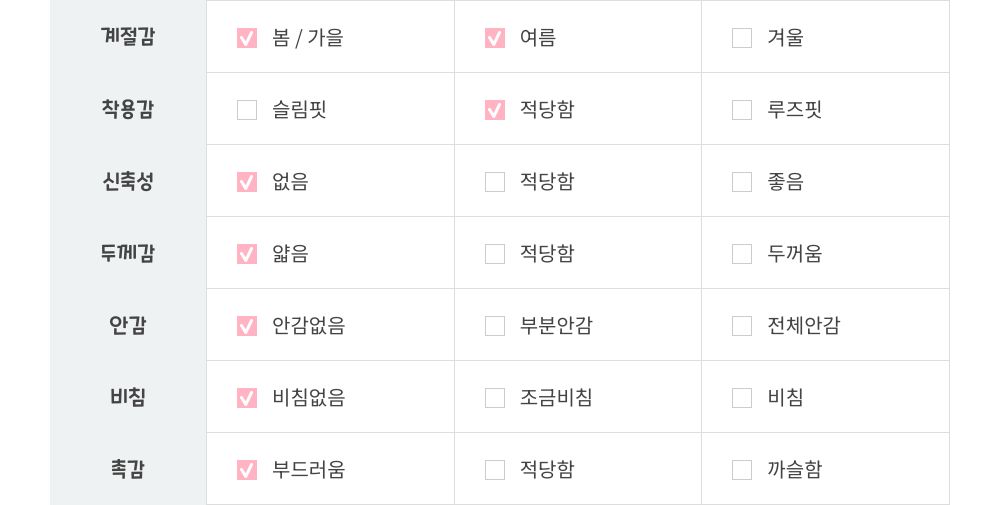Select the 좋음 checkbox for 신축성
The height and width of the screenshot is (505, 1000).
pos(742,182)
